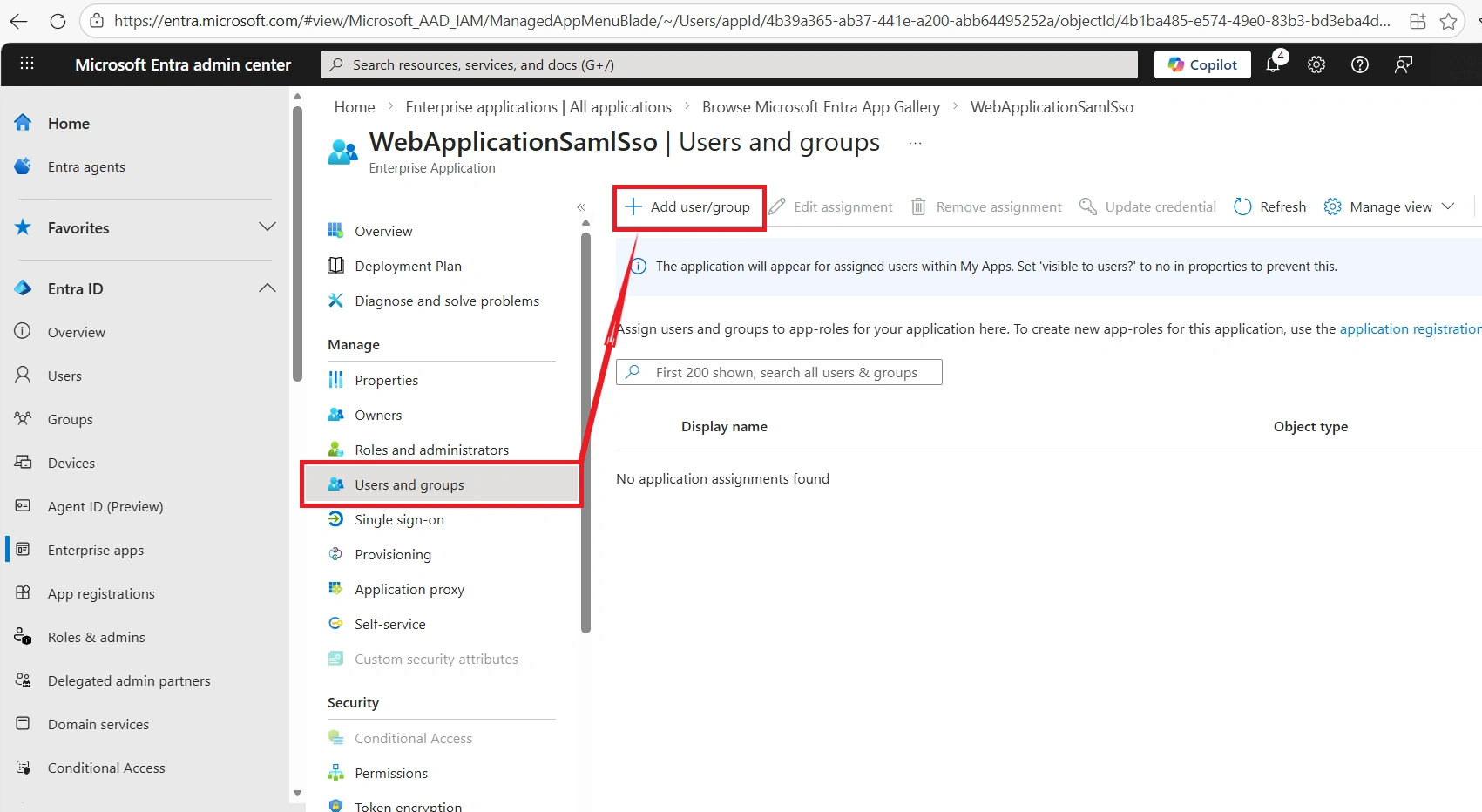1482x812 pixels.
Task: Open the Properties blade
Action: point(386,380)
